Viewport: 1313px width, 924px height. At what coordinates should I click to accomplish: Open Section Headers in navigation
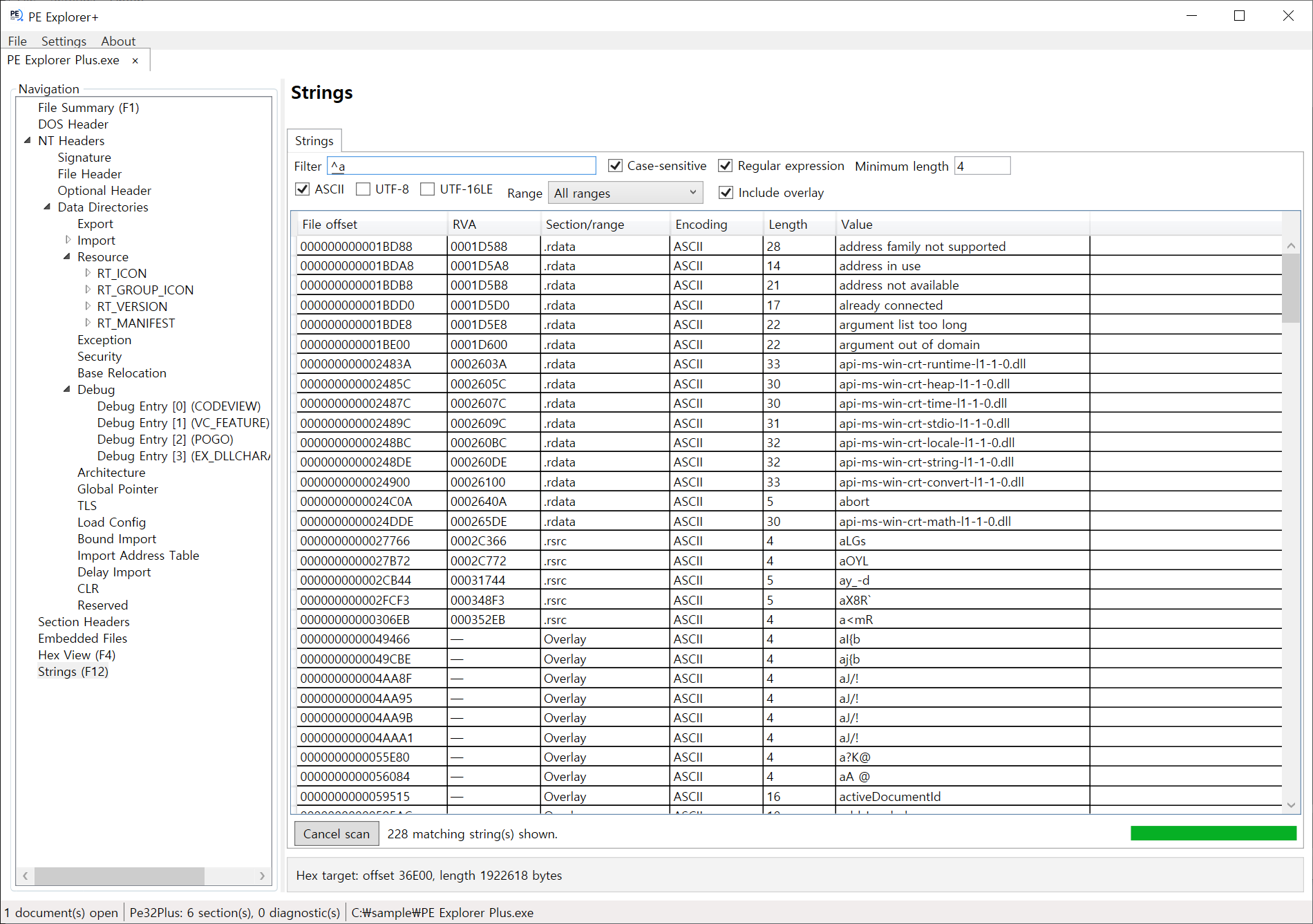[x=84, y=622]
